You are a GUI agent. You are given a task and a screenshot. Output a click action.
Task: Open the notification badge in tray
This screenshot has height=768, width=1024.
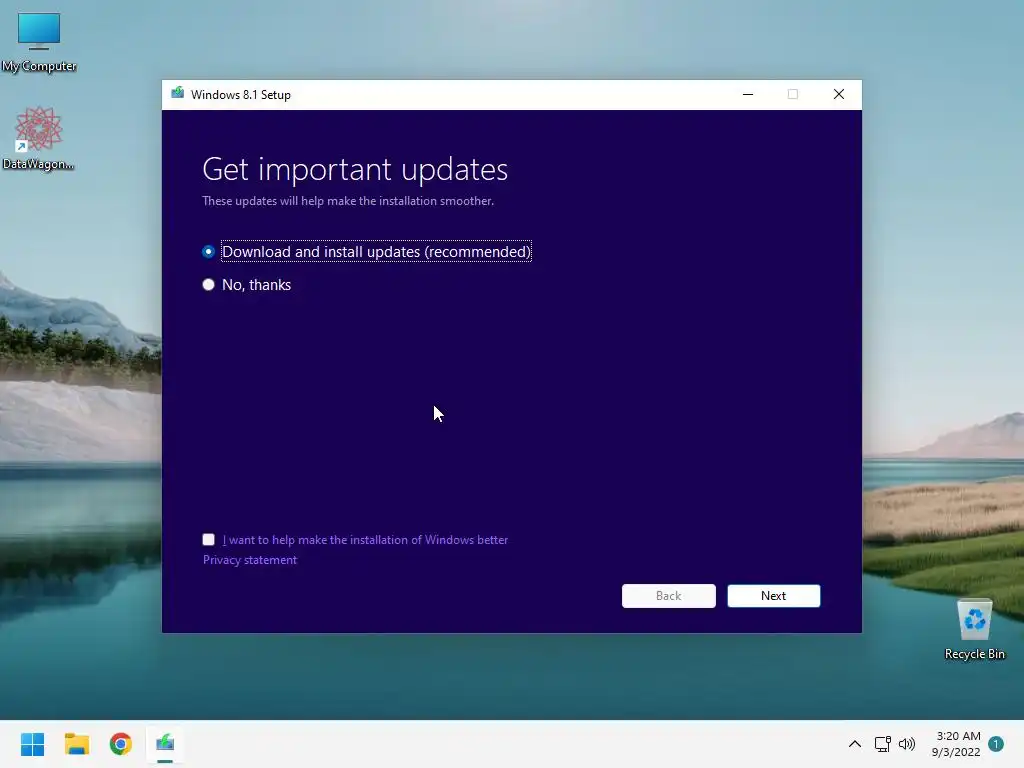[x=996, y=743]
